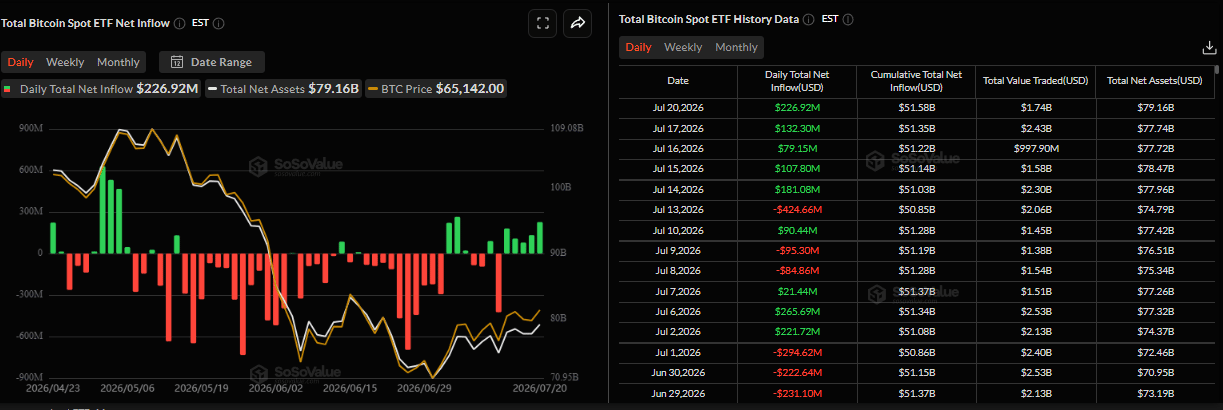Click the -$95.30M outflow value
Screen dimensions: 1223x410
(x=796, y=250)
